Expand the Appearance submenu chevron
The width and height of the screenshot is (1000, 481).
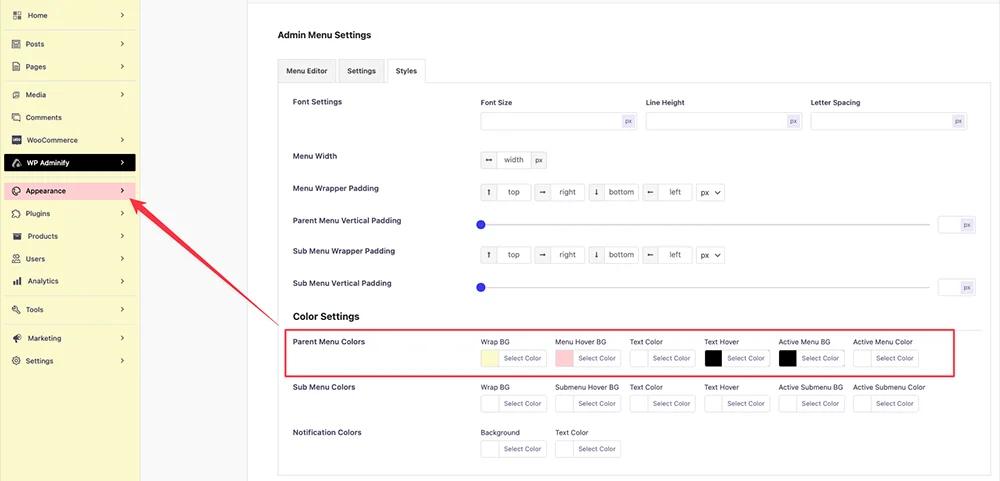click(122, 191)
